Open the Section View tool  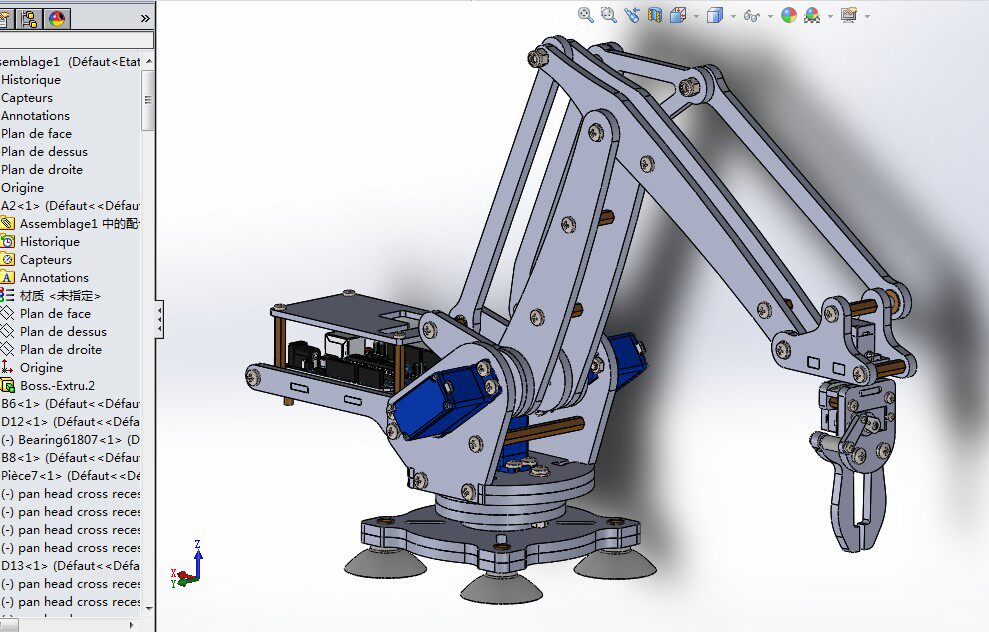coord(655,15)
